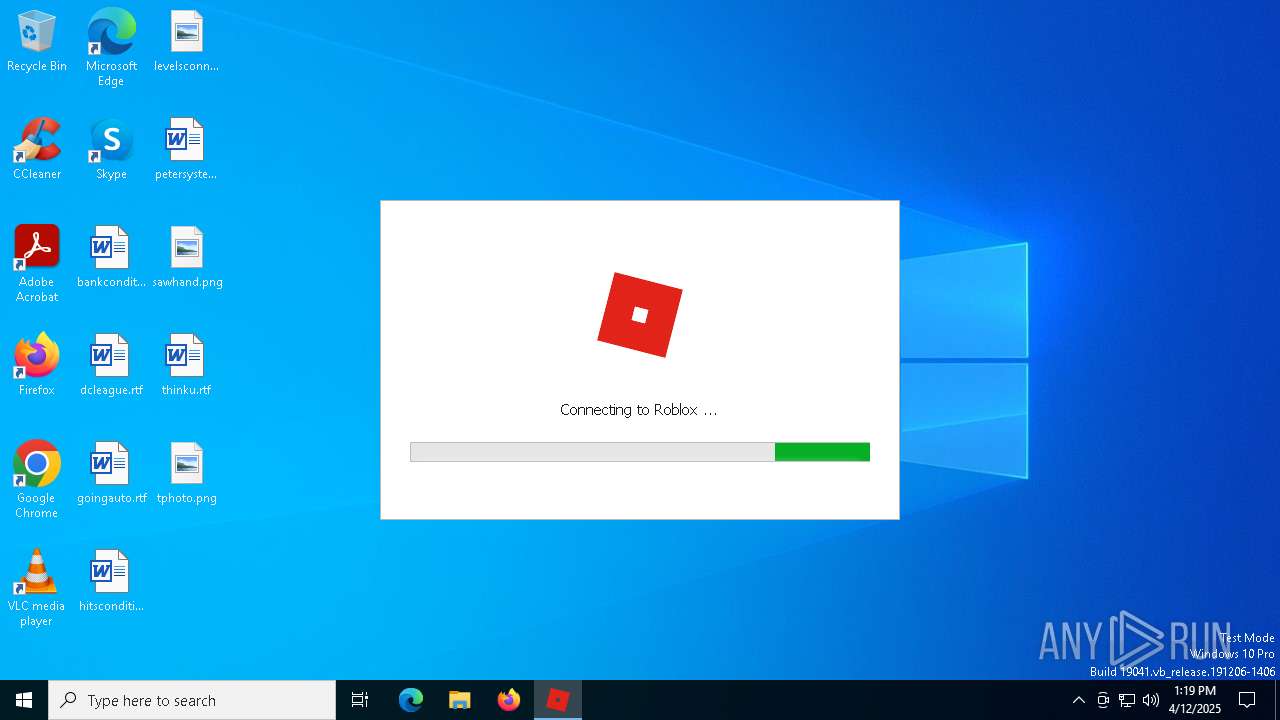Open Task View from the taskbar
The height and width of the screenshot is (720, 1280).
[360, 700]
